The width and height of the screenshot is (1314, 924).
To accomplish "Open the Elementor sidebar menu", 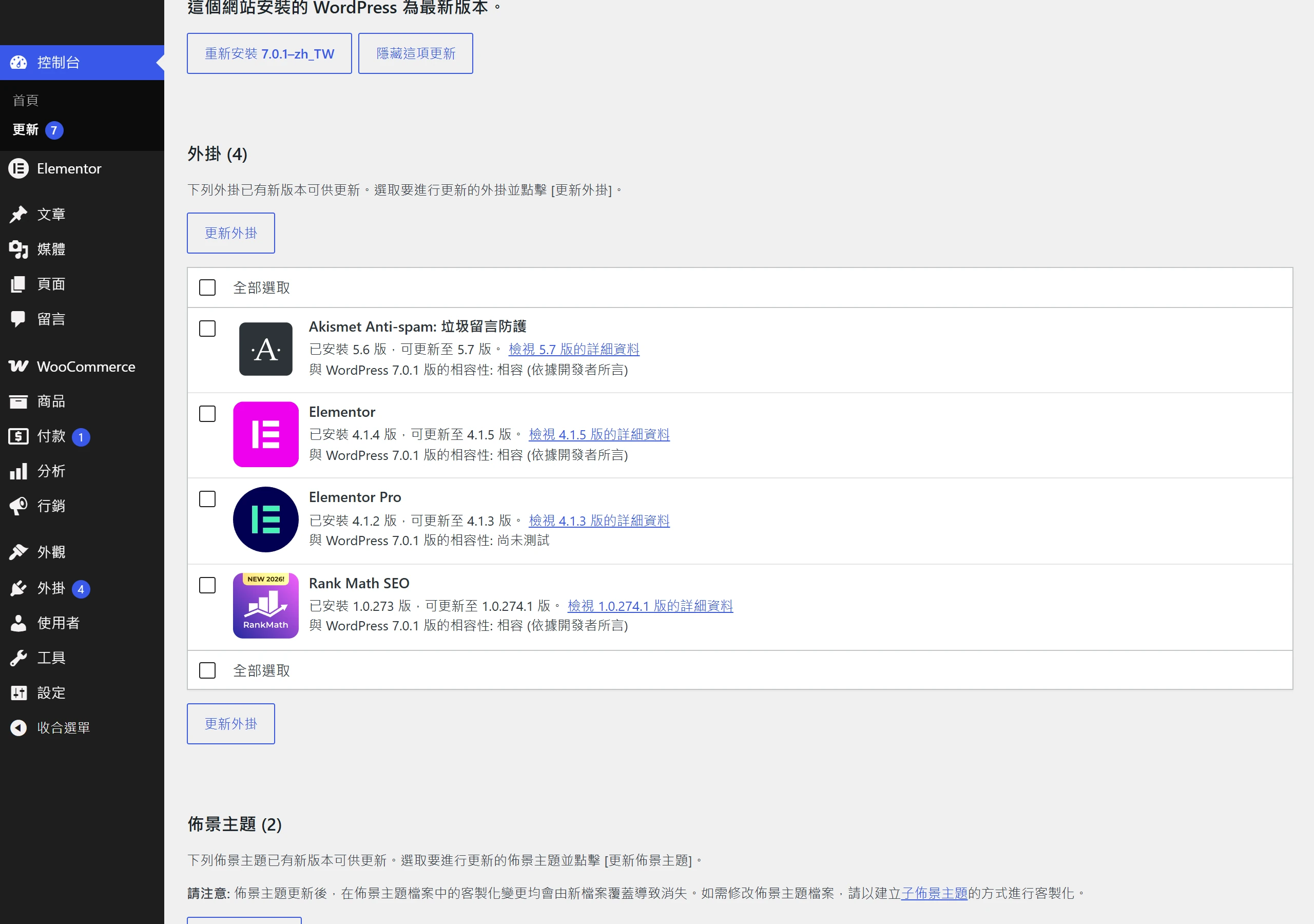I will pos(82,168).
